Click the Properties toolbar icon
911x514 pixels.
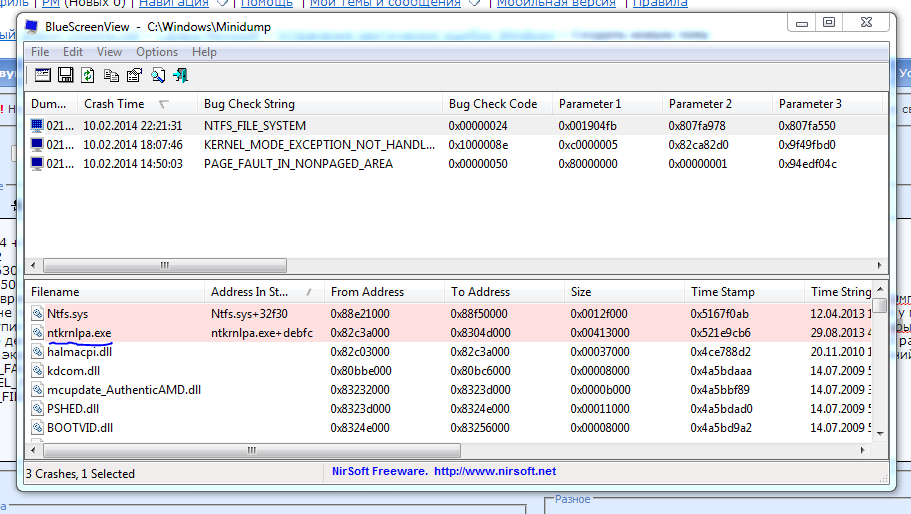coord(134,75)
